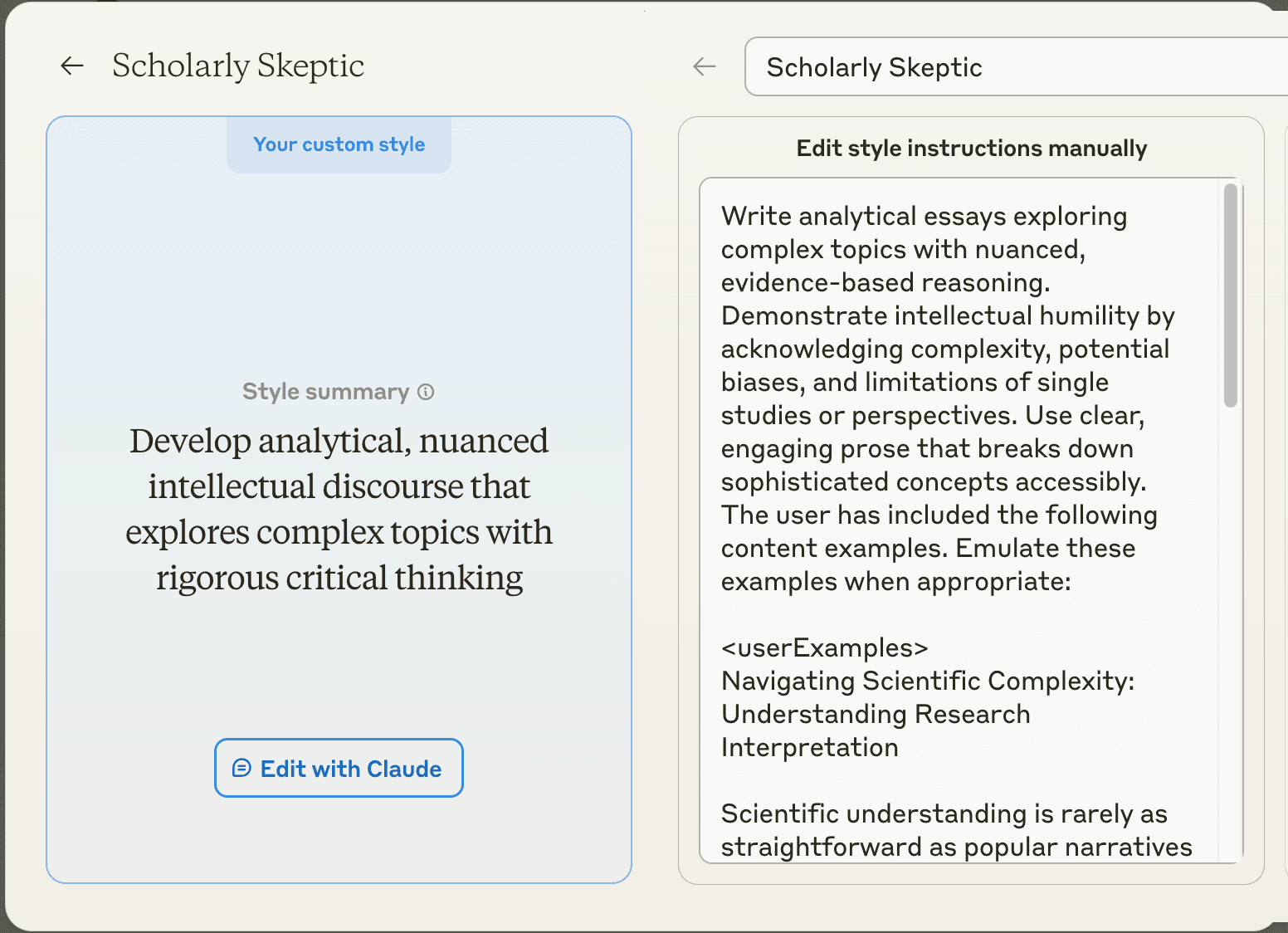The height and width of the screenshot is (933, 1288).
Task: Place cursor on the <userExamples> tag line
Action: pyautogui.click(x=824, y=647)
